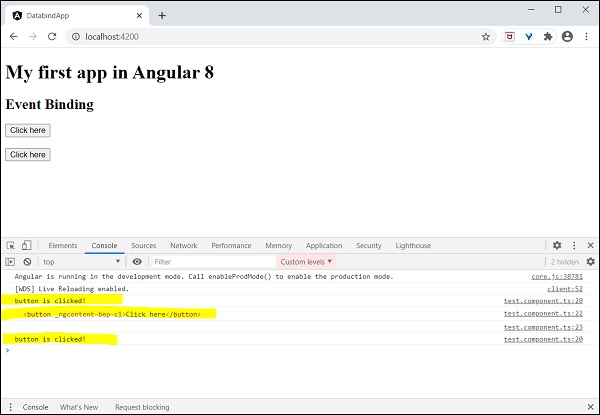Select the Console tab in DevTools

tap(104, 246)
